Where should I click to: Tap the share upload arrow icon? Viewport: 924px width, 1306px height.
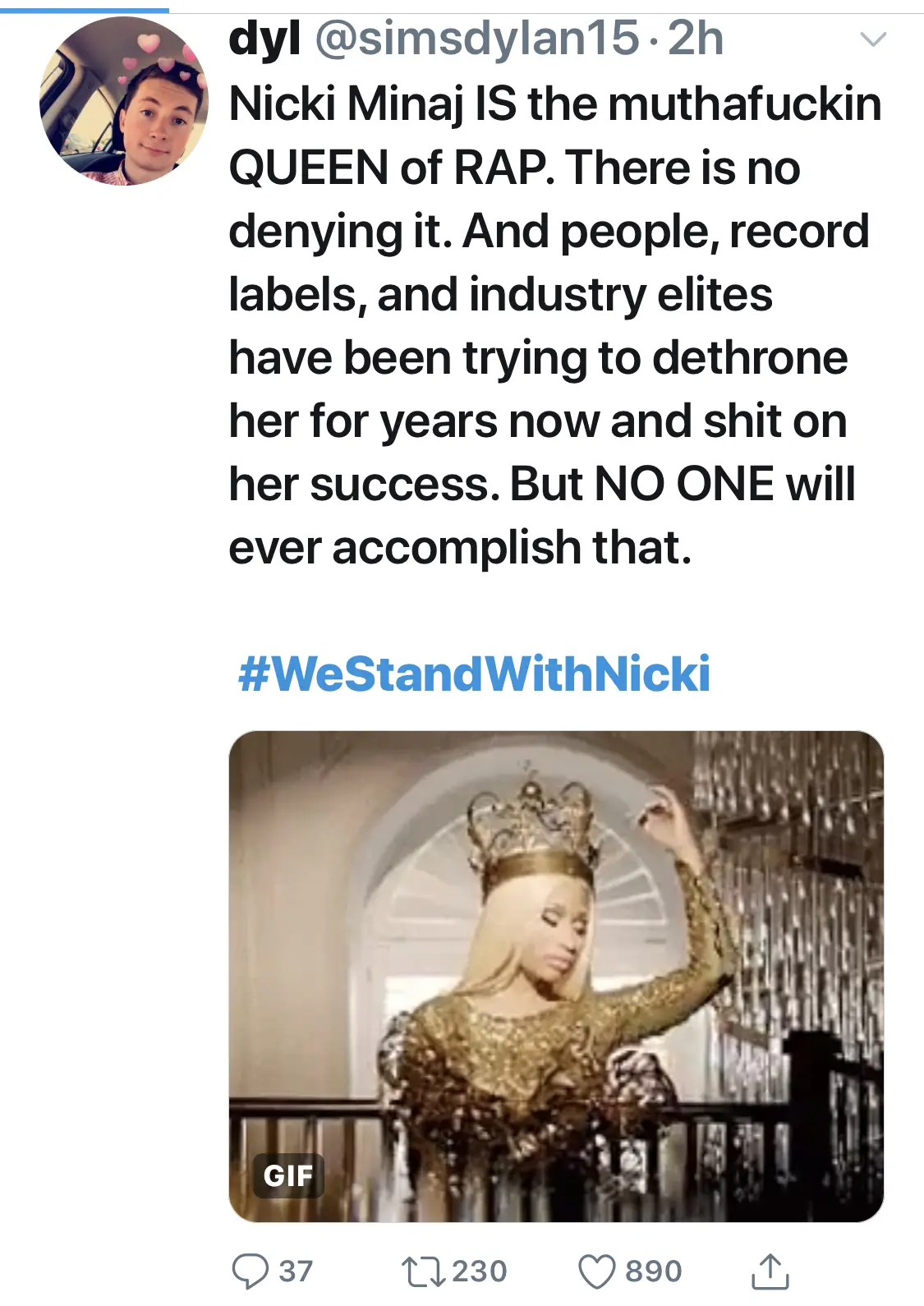click(x=770, y=1271)
